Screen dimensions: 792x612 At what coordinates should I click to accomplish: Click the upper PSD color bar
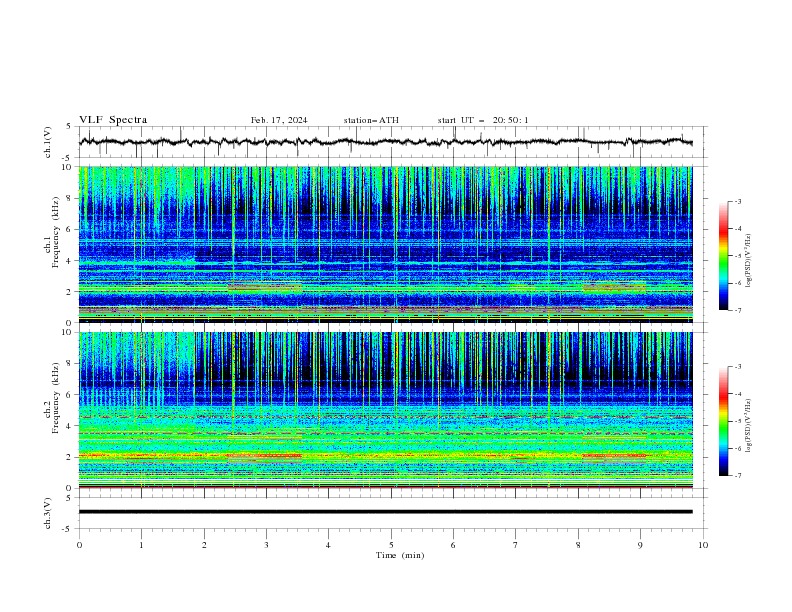point(723,256)
